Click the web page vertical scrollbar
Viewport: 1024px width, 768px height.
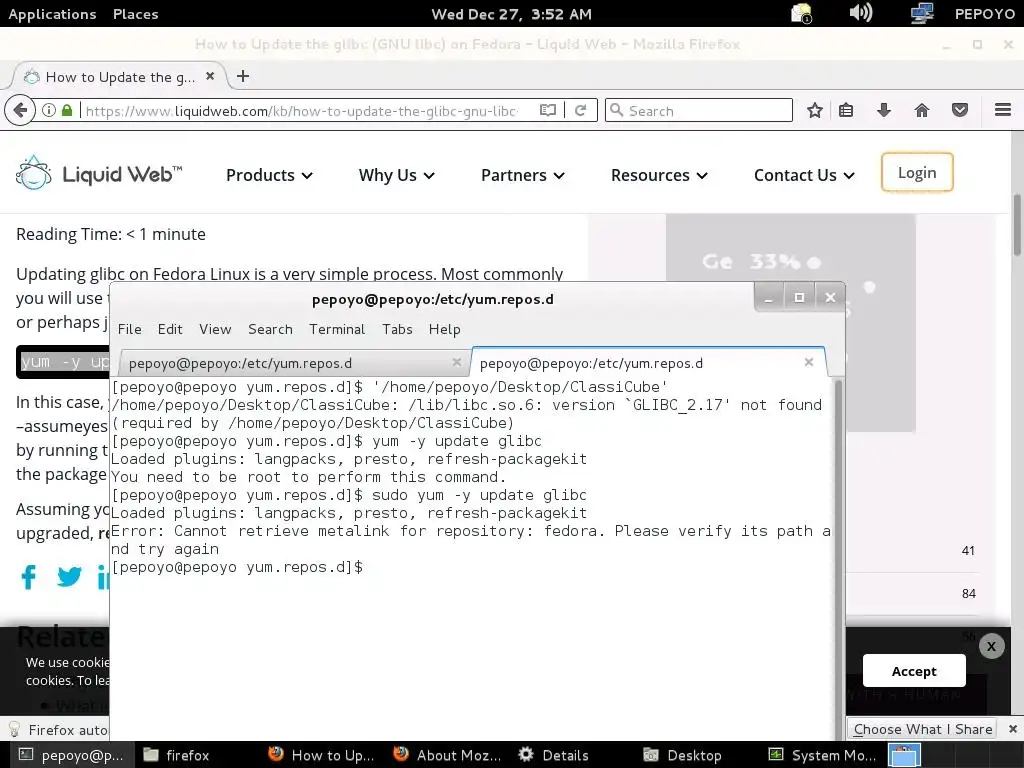(x=1017, y=225)
